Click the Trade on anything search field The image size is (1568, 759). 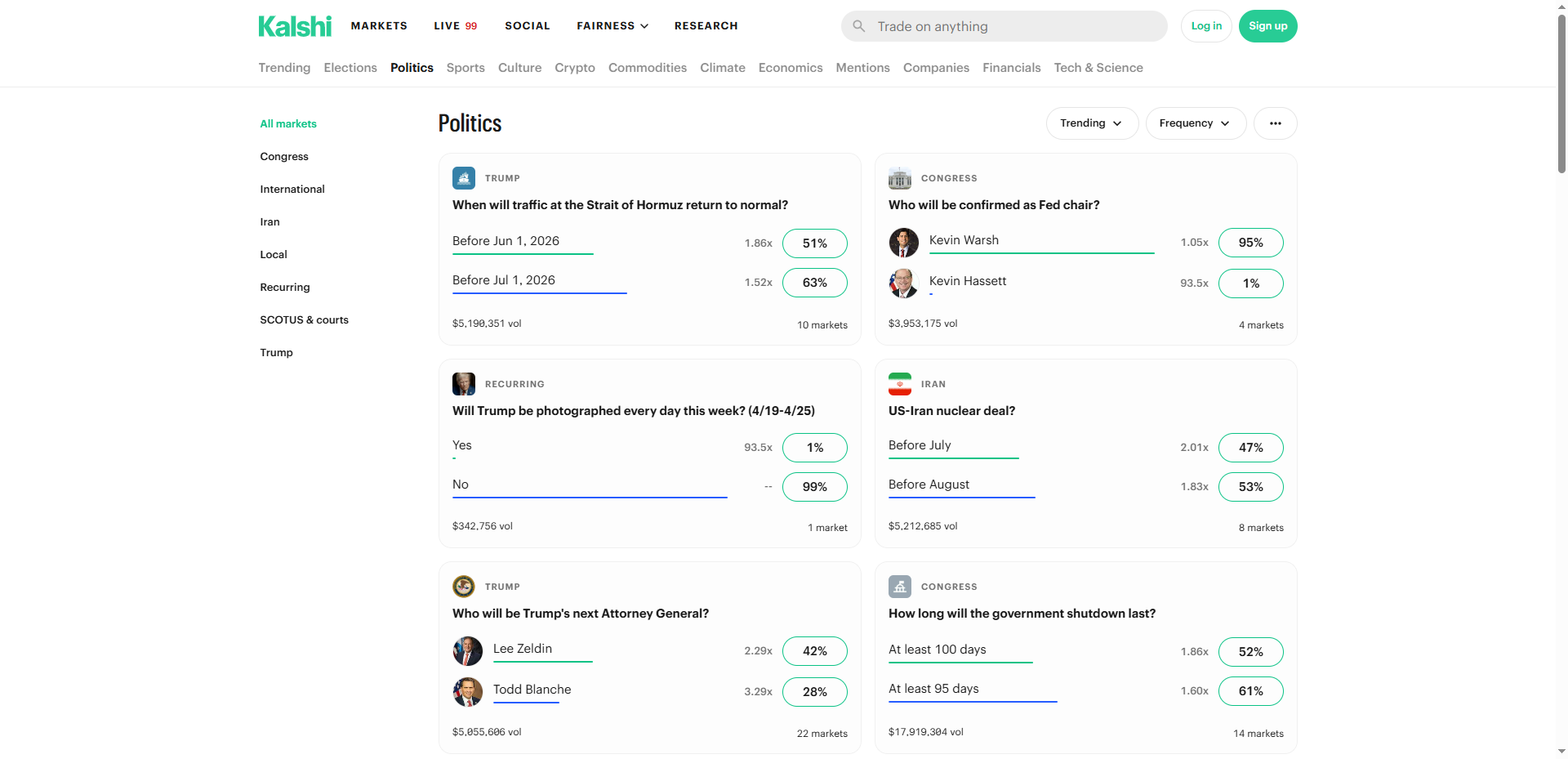1013,26
